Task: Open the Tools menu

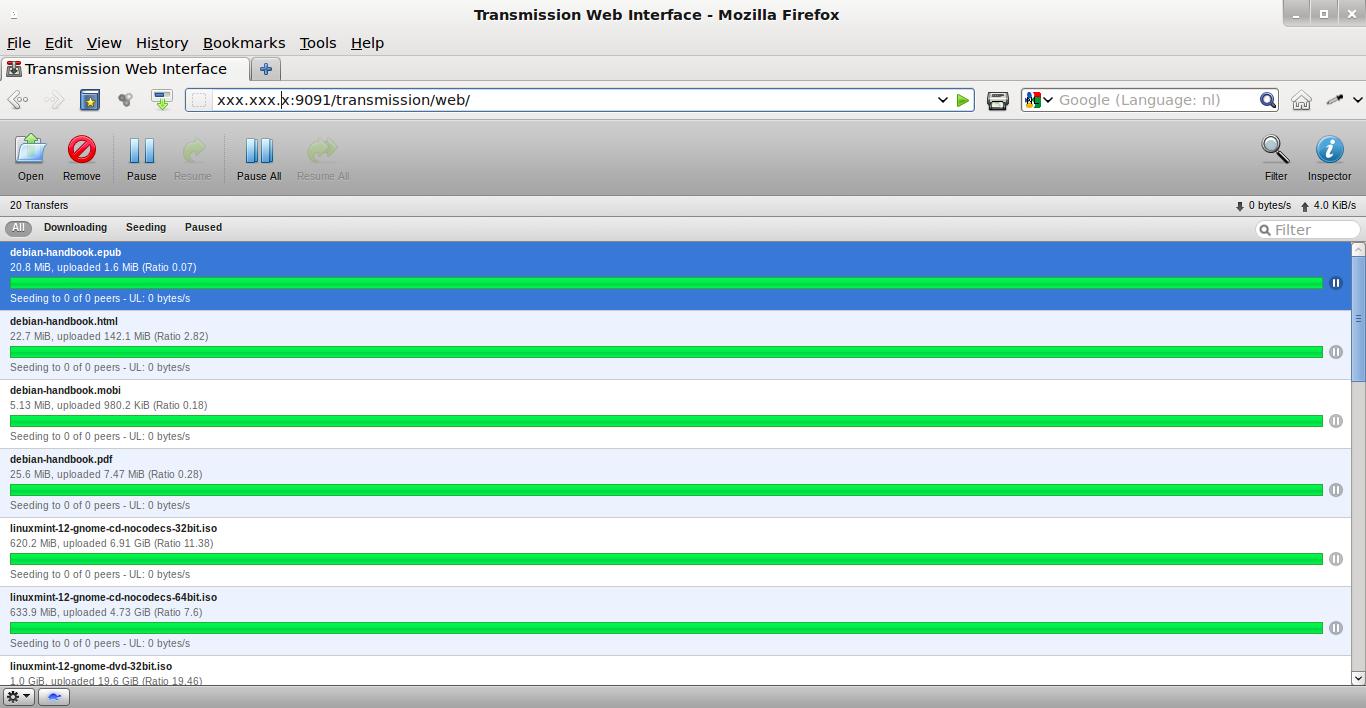Action: click(x=317, y=43)
